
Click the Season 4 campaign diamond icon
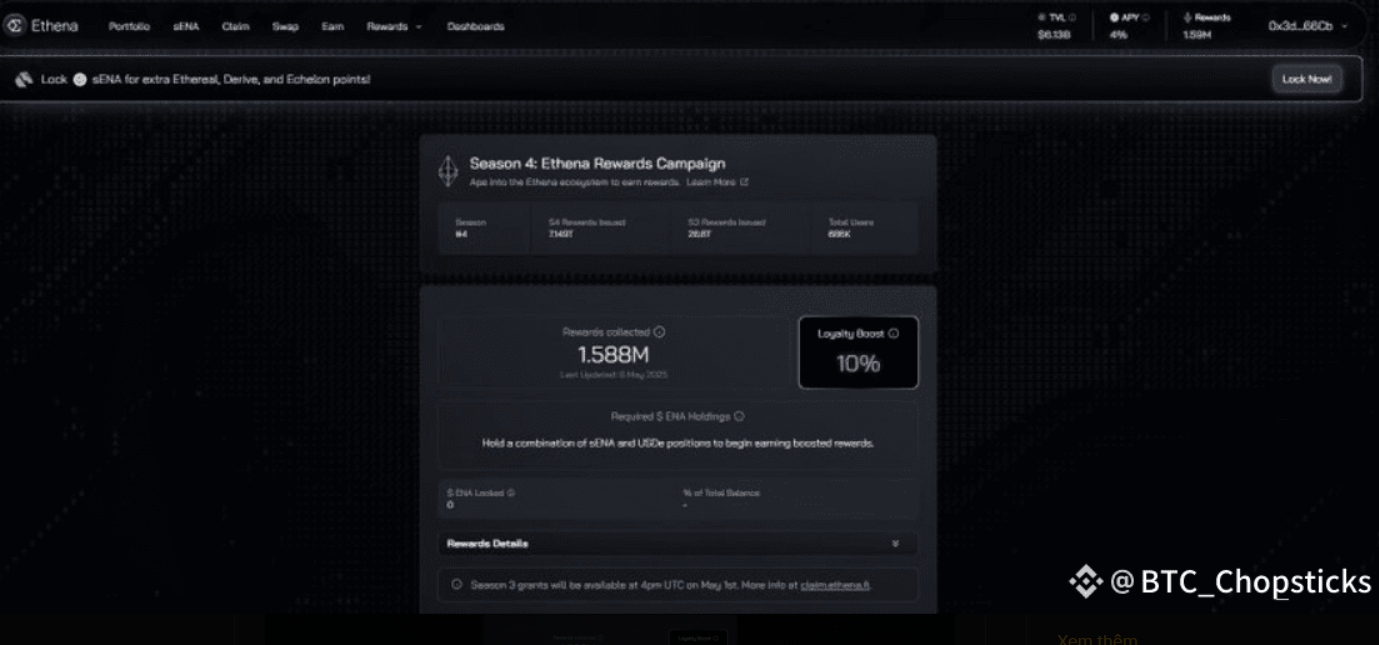448,171
